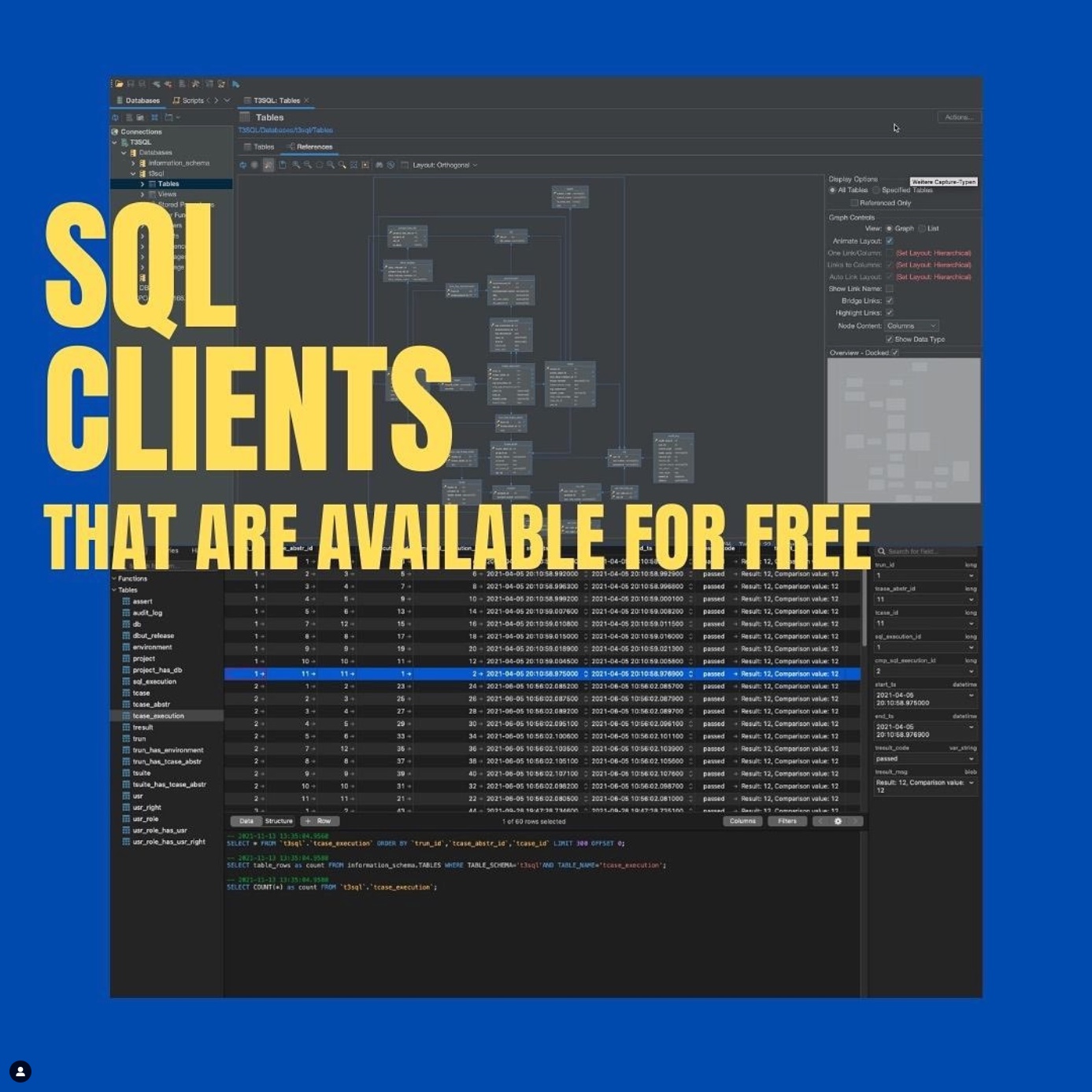Enable the Referenced Only checkbox
Image resolution: width=1092 pixels, height=1092 pixels.
click(x=855, y=202)
